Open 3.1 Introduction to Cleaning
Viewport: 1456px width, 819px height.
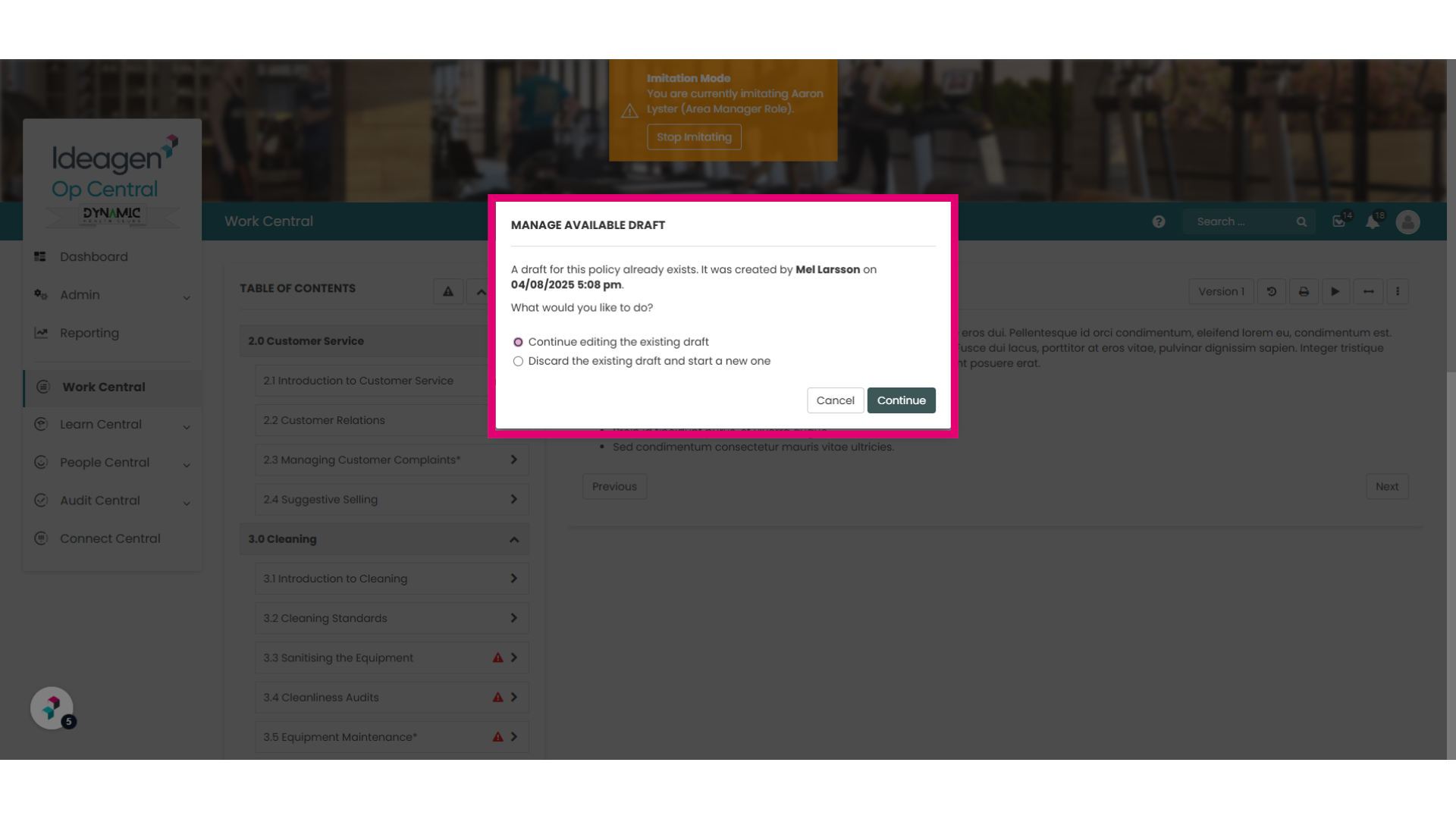pyautogui.click(x=392, y=579)
